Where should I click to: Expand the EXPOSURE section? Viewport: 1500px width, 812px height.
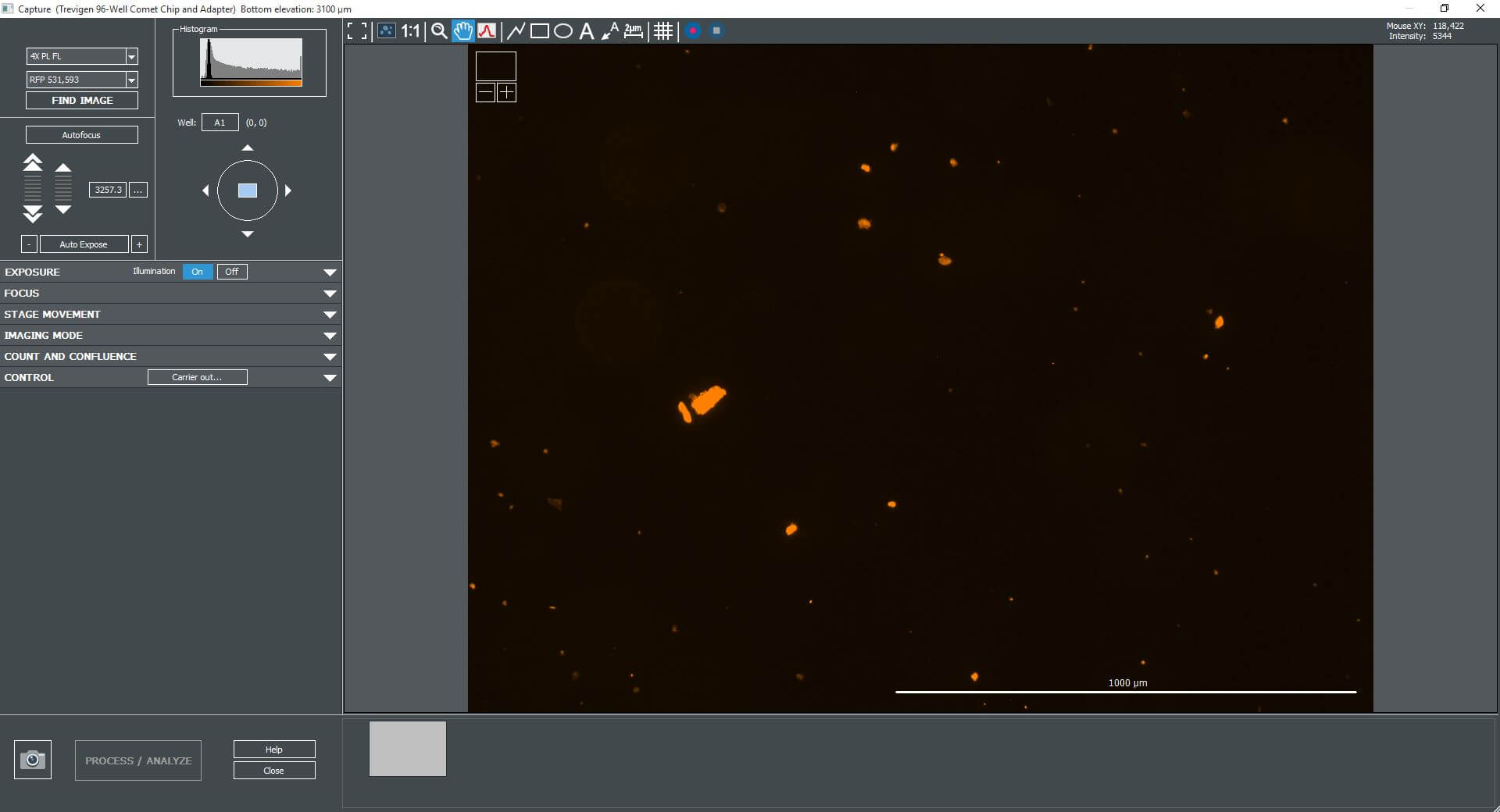(x=330, y=272)
